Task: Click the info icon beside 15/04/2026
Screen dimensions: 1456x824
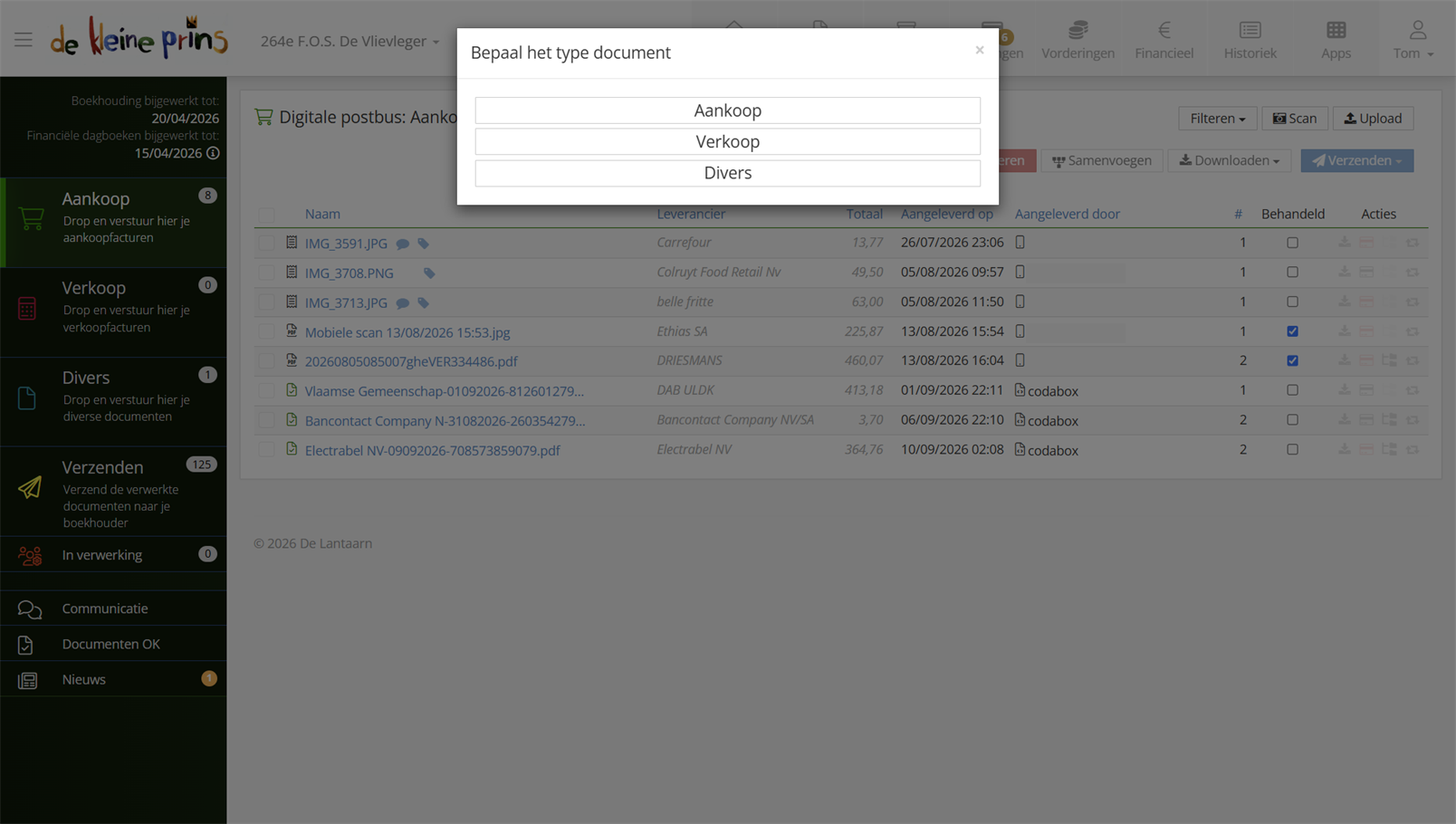Action: coord(213,153)
